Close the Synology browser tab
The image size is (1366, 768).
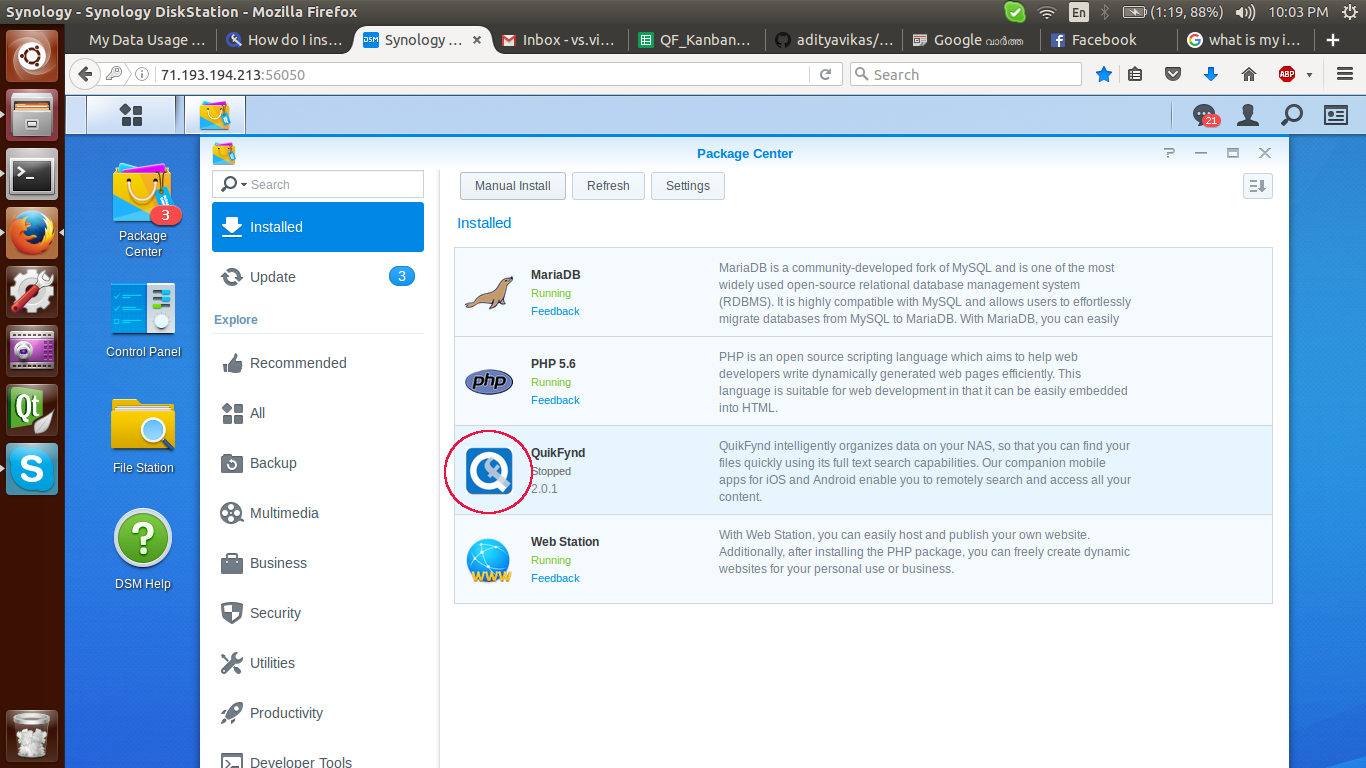tap(477, 40)
